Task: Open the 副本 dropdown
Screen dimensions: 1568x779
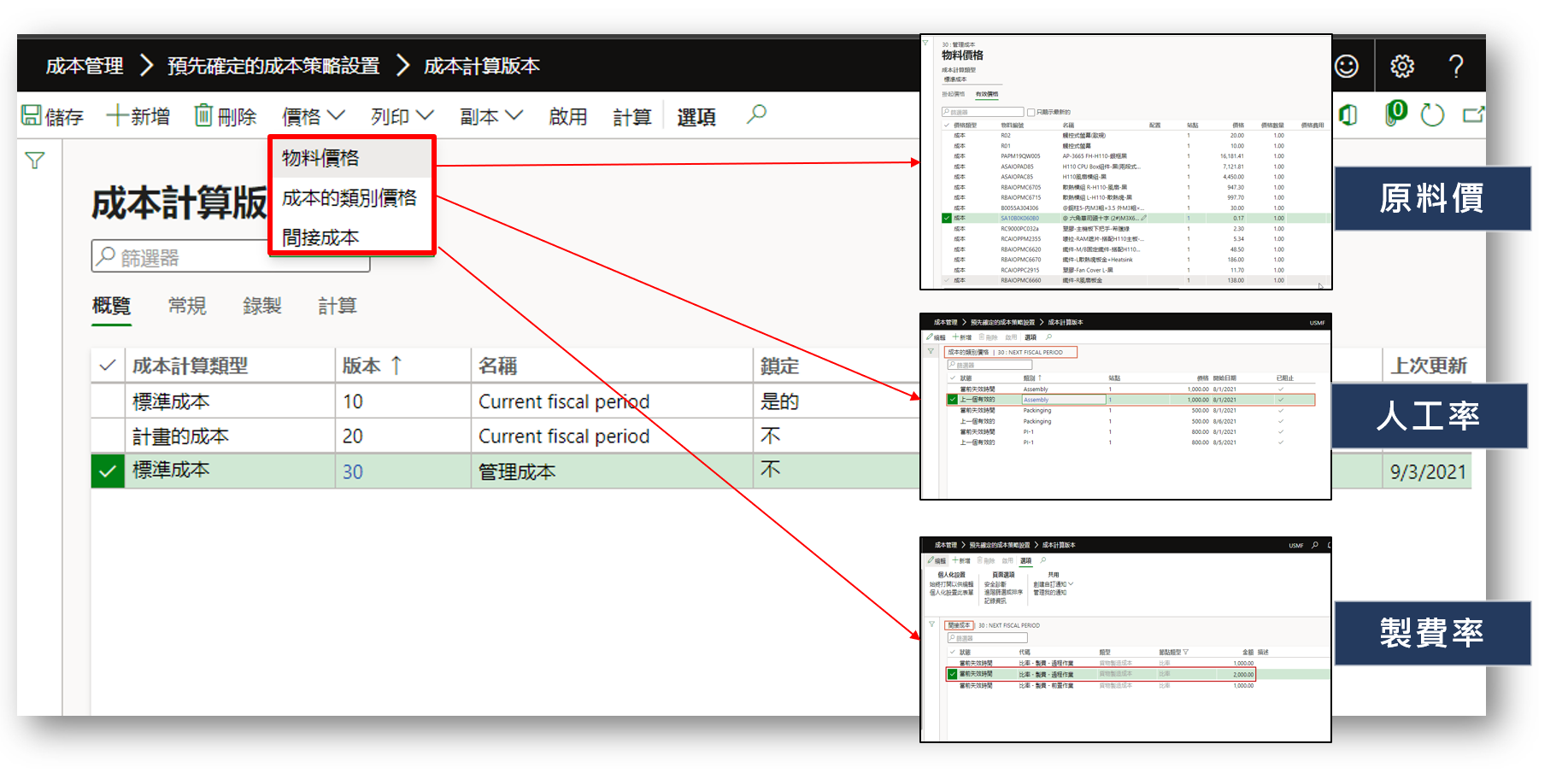Action: (x=489, y=114)
